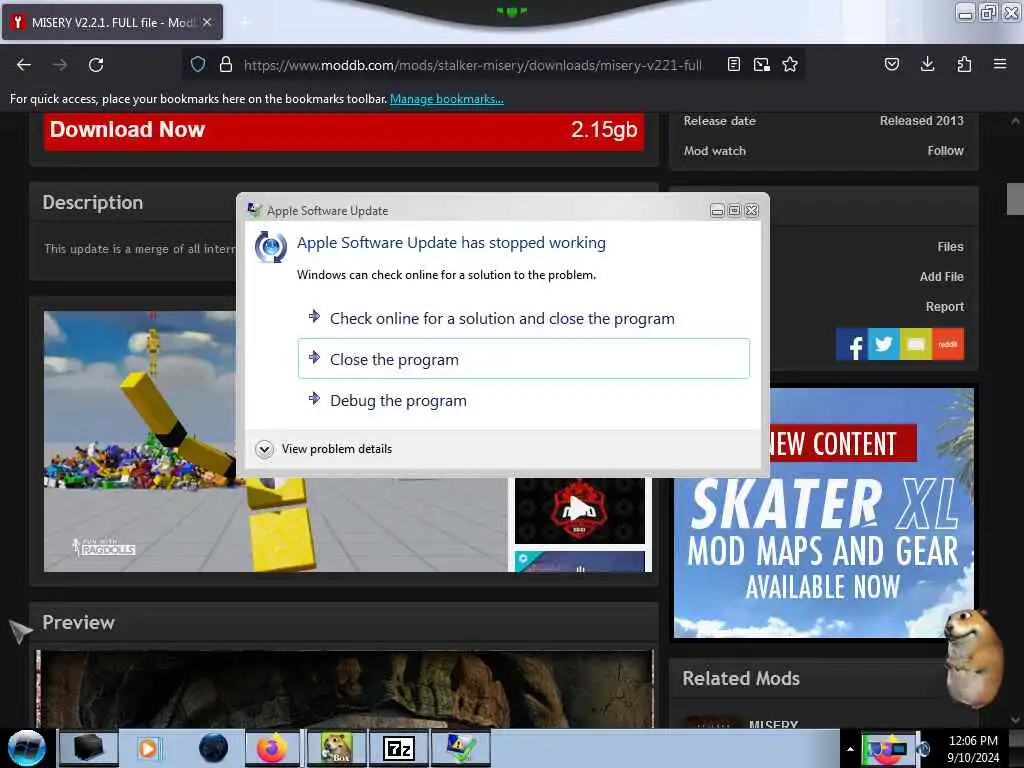Open the Add File link
The width and height of the screenshot is (1024, 768).
[x=941, y=277]
